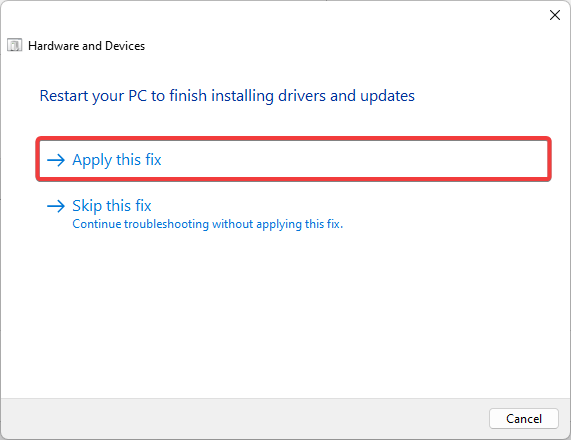The image size is (571, 440).
Task: Click the word 'fix' in Apply this fix
Action: pos(153,160)
